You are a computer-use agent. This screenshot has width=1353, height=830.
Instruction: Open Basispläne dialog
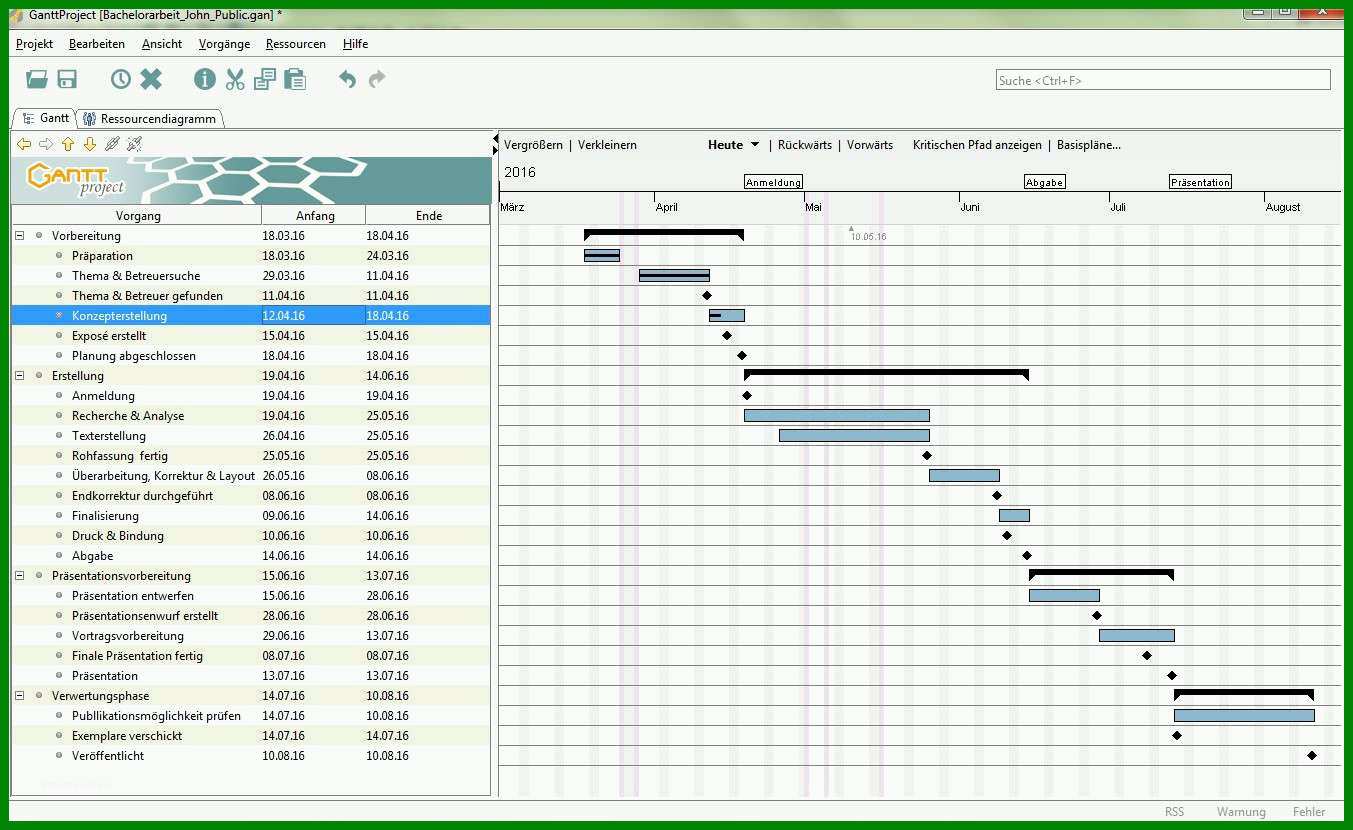1089,145
